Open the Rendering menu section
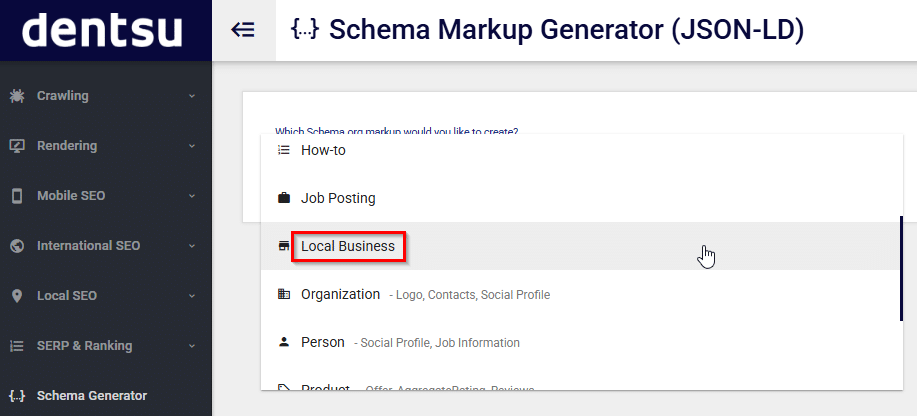The height and width of the screenshot is (416, 917). coord(106,146)
